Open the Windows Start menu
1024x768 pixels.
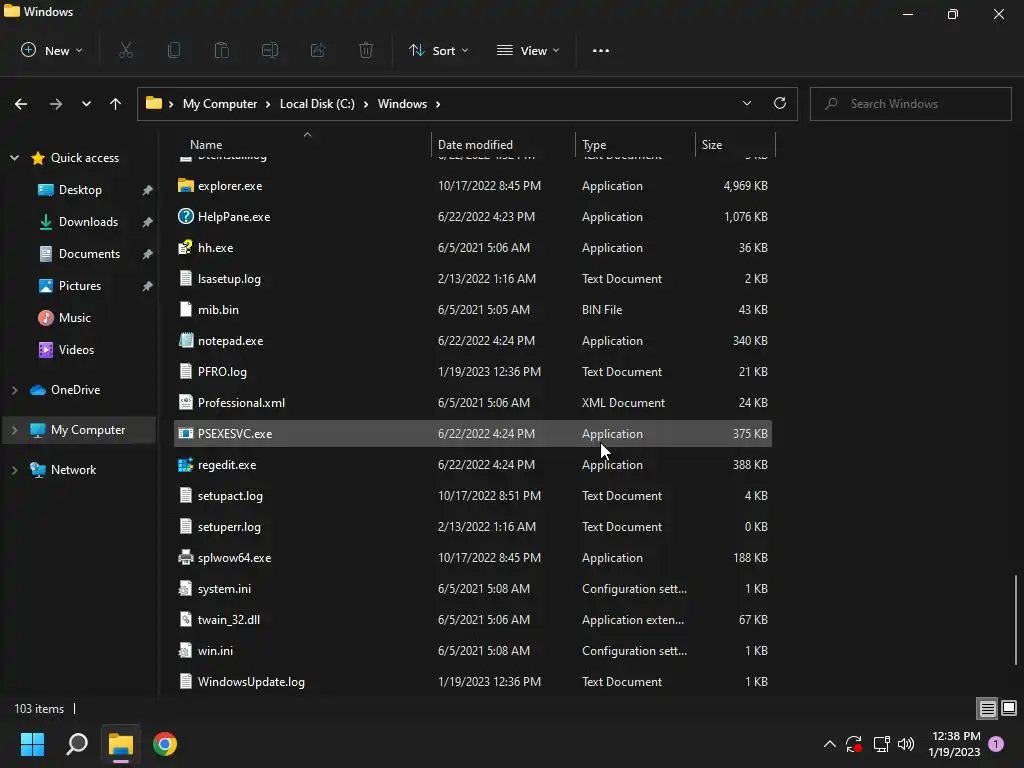tap(32, 744)
